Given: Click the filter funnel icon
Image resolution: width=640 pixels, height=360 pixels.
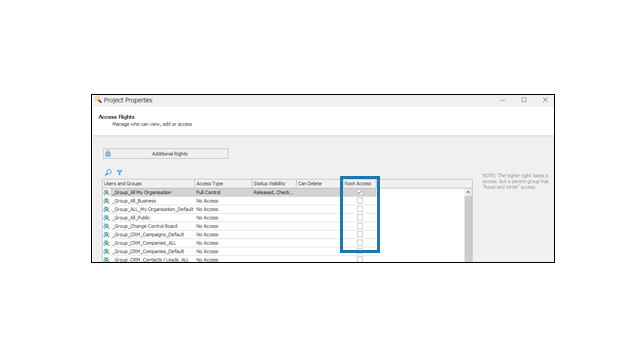Looking at the screenshot, I should [x=120, y=173].
